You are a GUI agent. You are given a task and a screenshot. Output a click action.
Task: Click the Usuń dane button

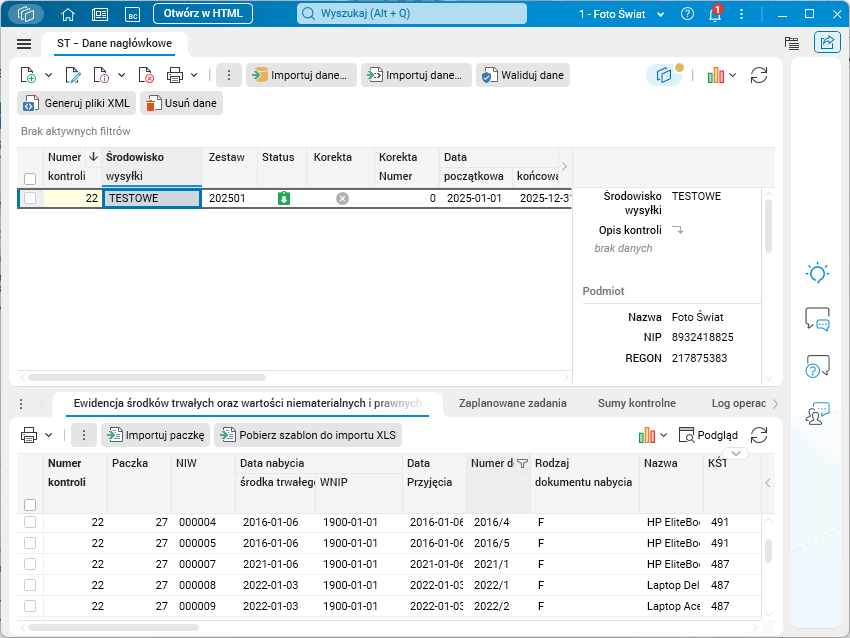click(x=181, y=103)
